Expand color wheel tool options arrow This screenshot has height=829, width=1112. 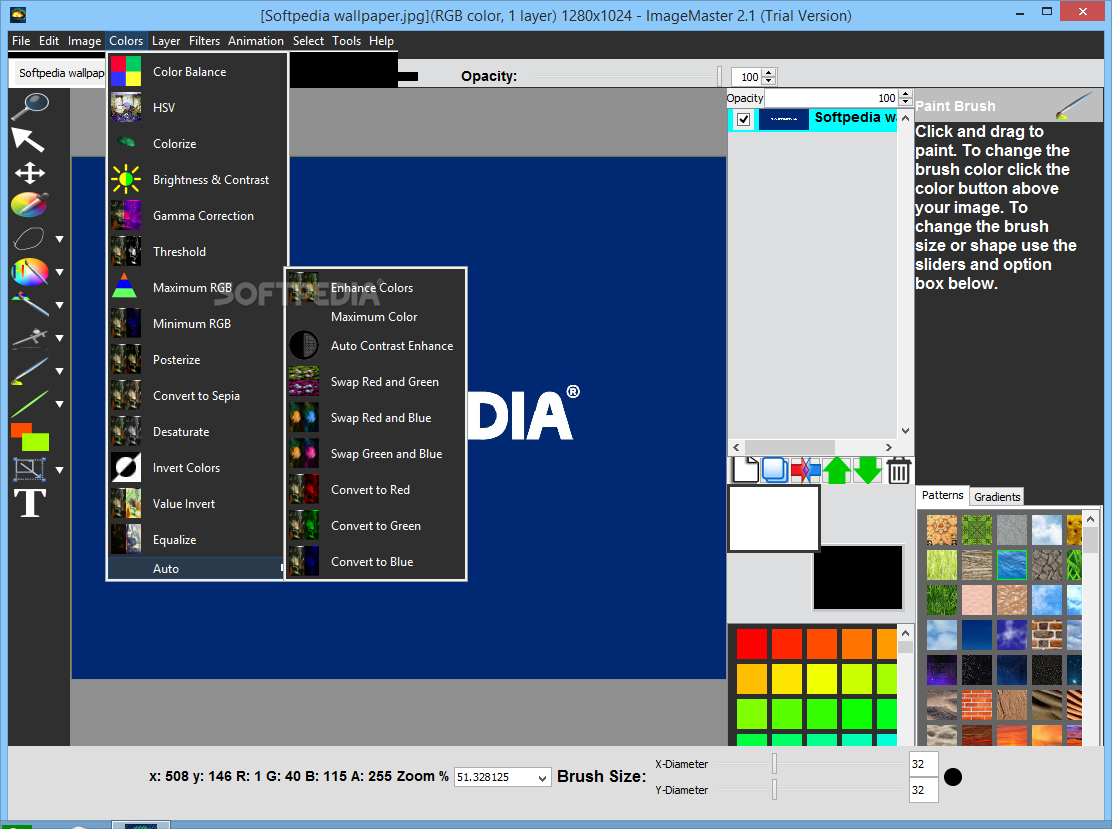(x=60, y=272)
